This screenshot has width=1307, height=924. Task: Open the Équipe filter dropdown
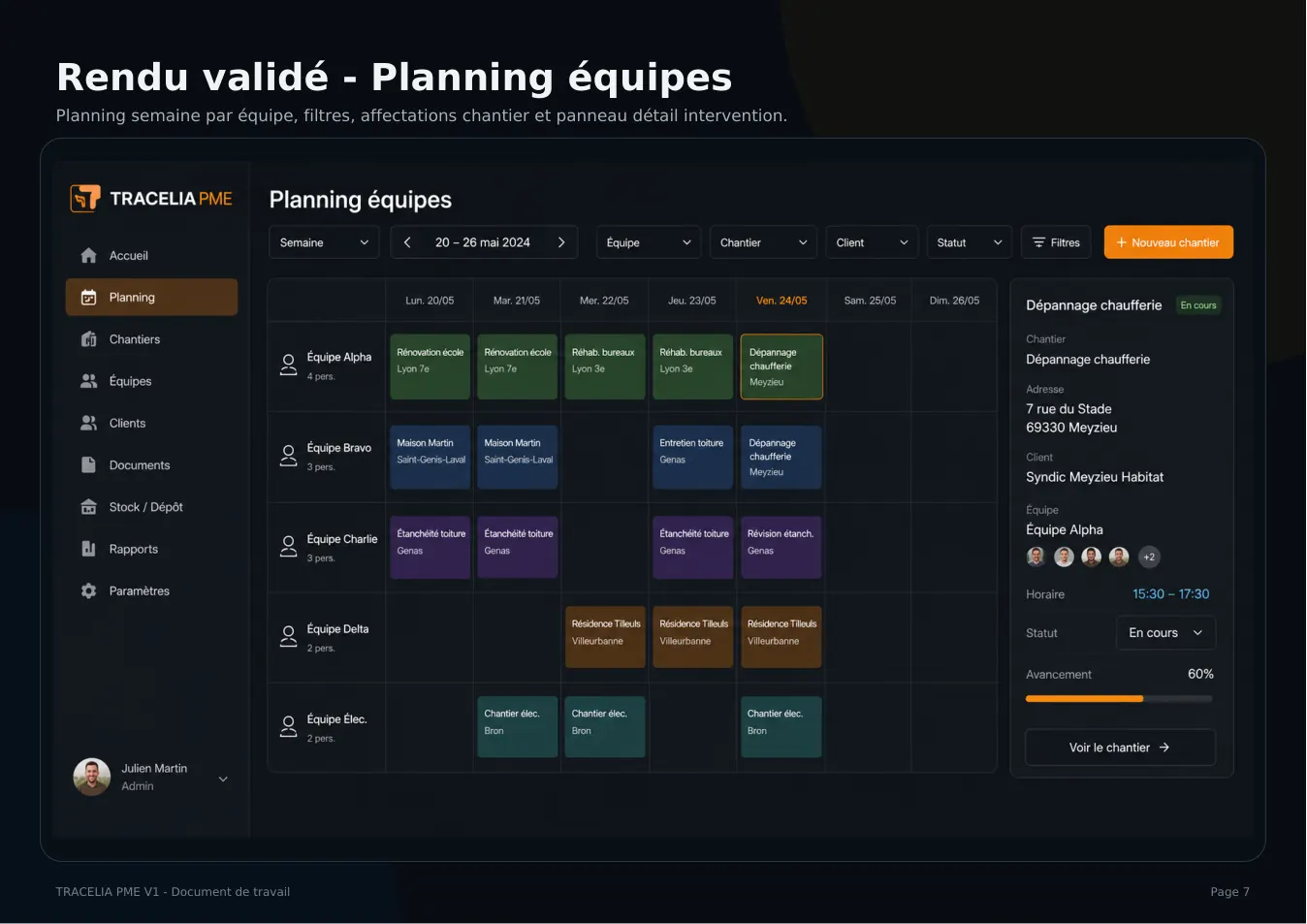pos(649,242)
